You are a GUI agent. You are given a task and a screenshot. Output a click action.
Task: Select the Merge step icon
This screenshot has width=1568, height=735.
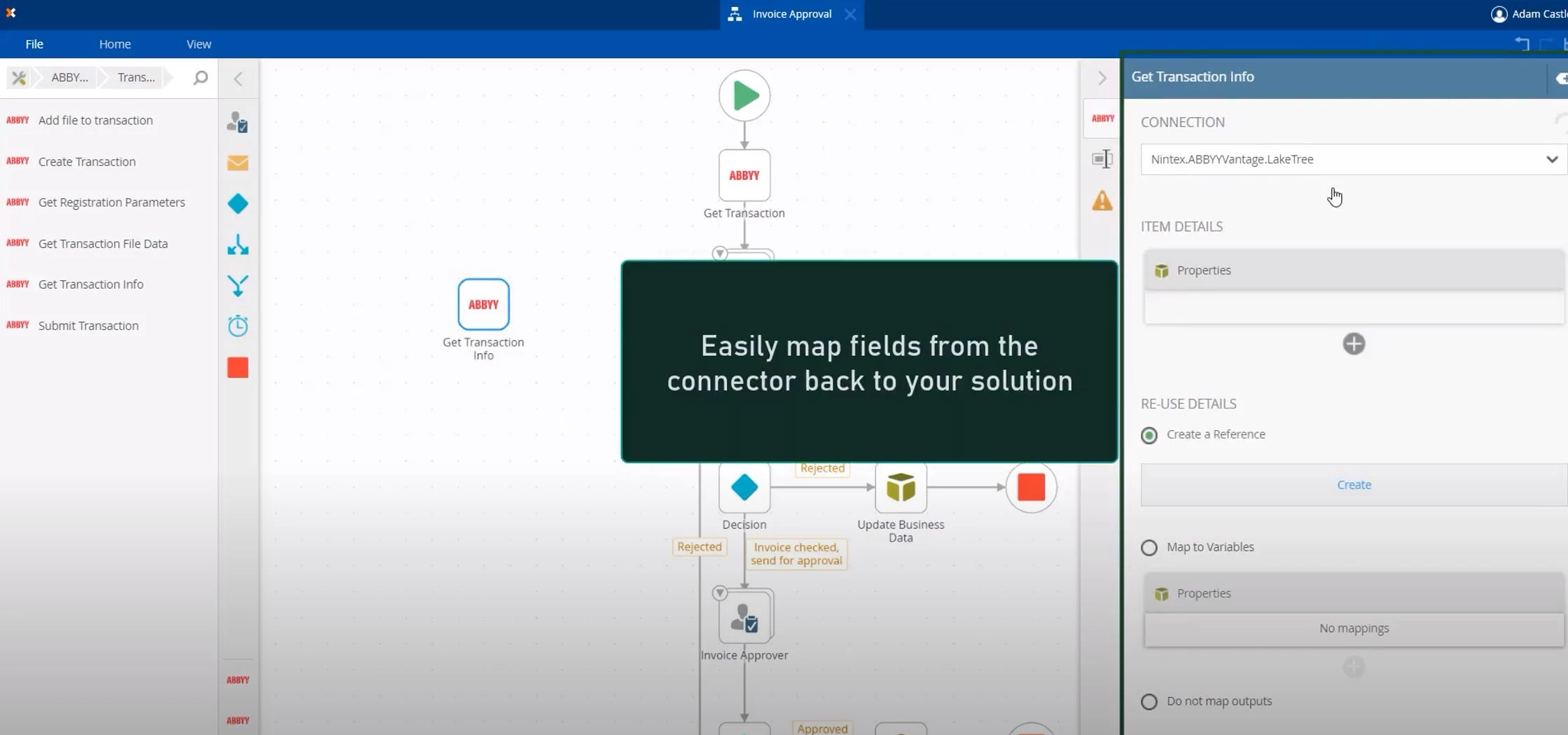coord(238,285)
